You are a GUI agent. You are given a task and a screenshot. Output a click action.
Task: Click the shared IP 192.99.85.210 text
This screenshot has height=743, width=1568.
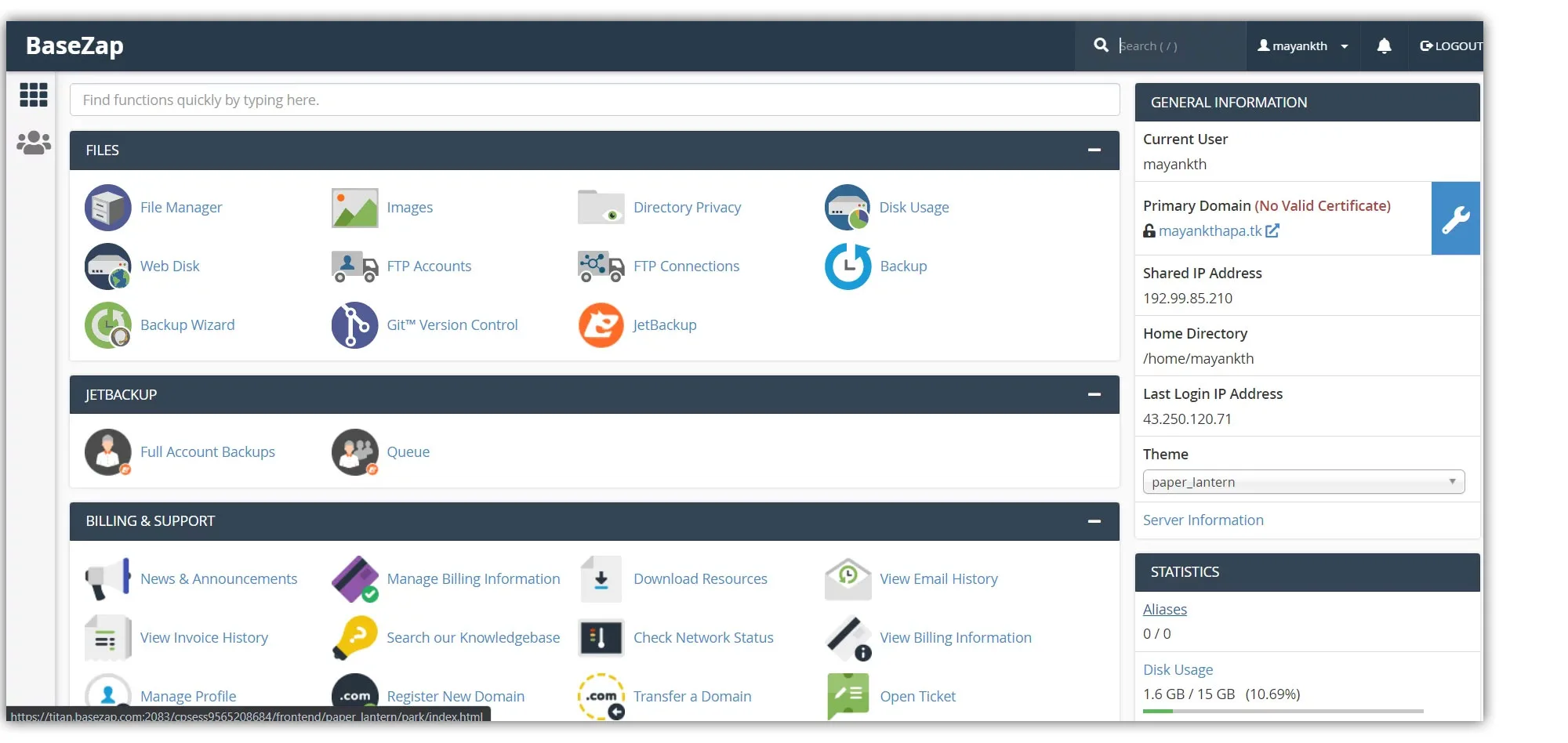pyautogui.click(x=1187, y=299)
